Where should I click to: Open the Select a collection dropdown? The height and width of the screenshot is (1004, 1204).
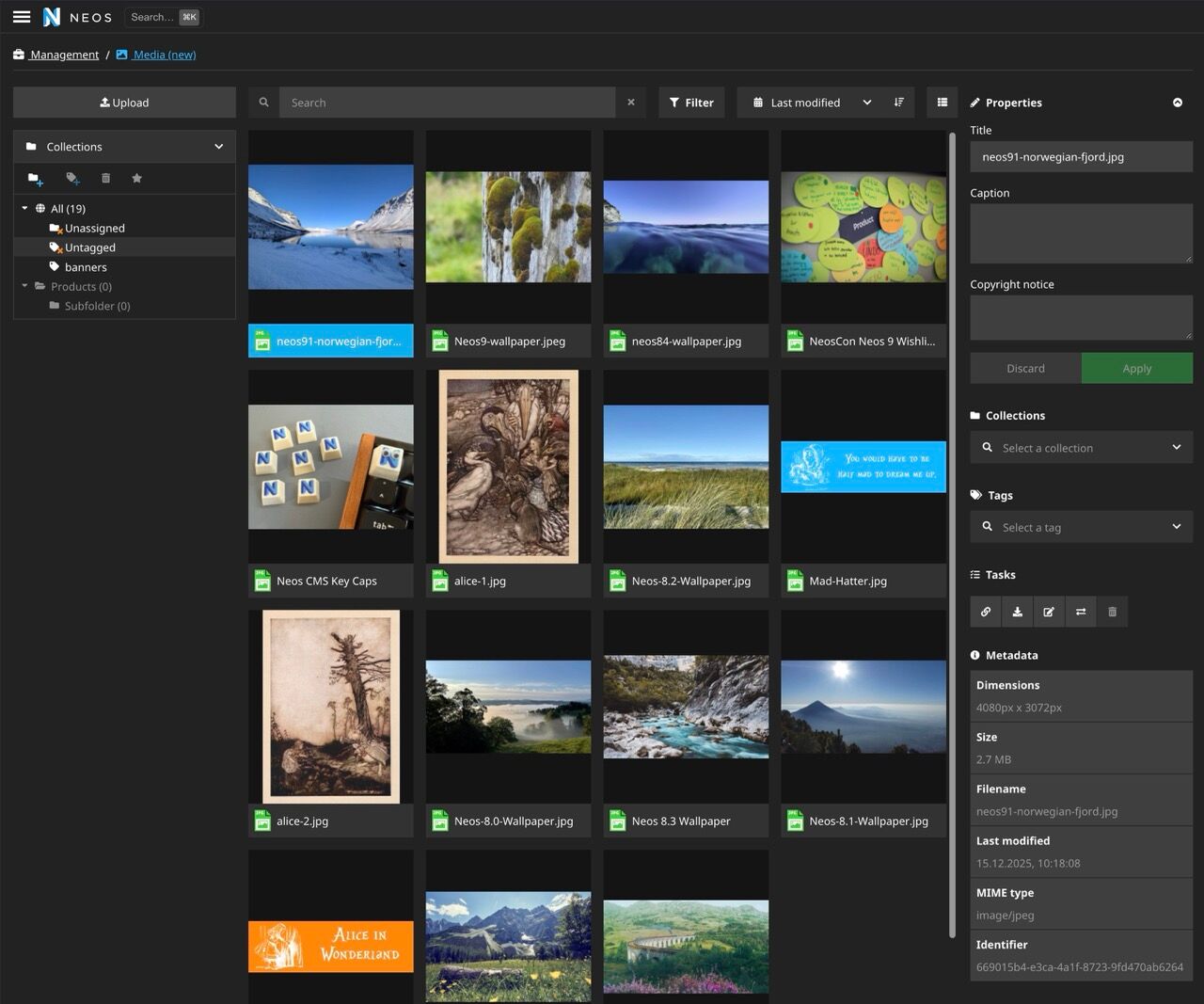[1081, 448]
